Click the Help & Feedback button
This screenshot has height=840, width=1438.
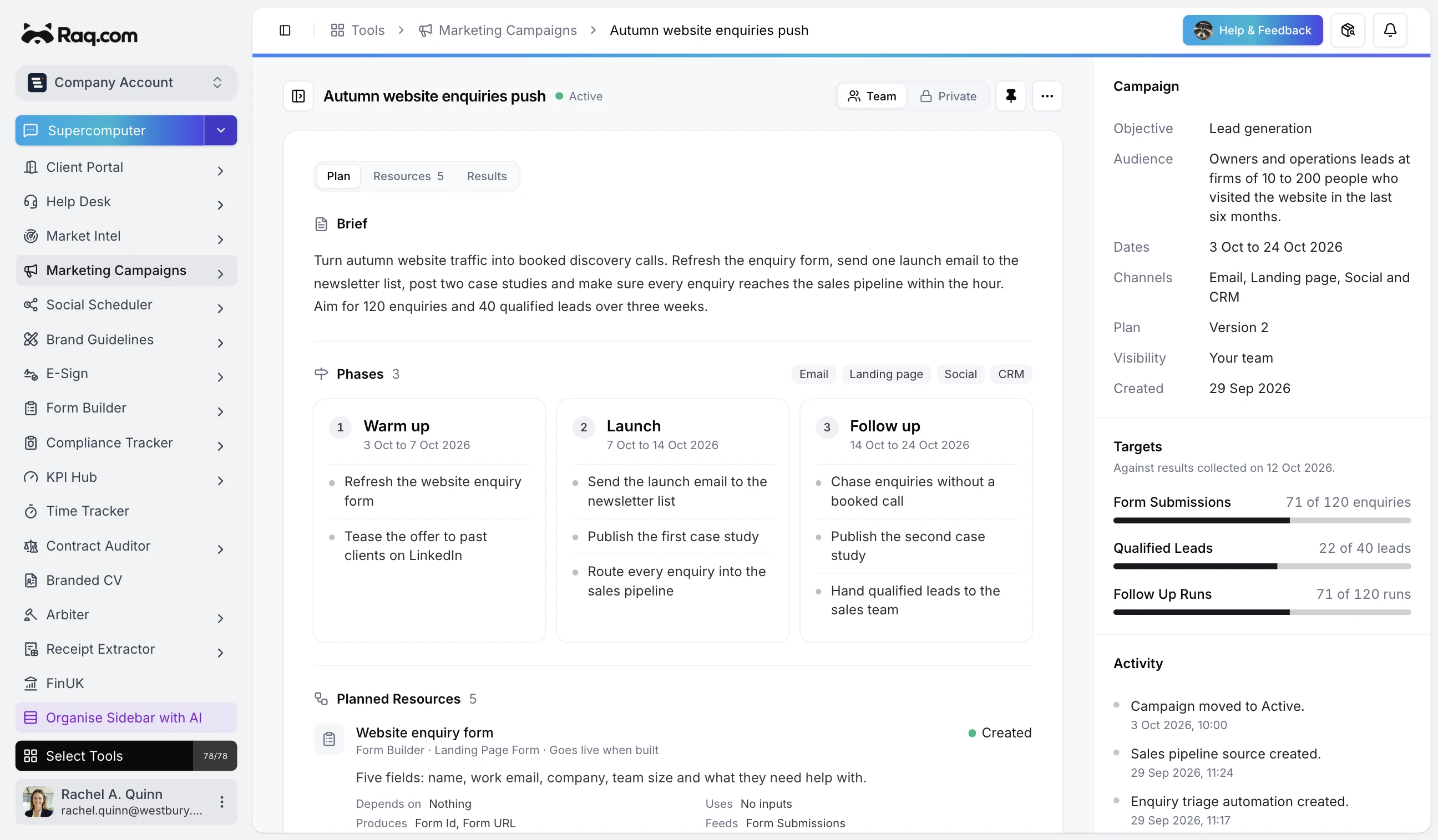click(1253, 30)
